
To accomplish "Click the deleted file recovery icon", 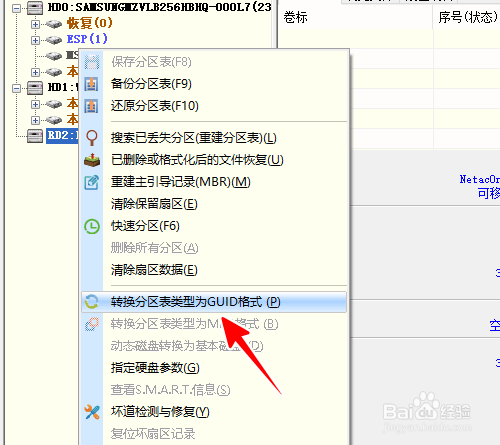I will 92,160.
